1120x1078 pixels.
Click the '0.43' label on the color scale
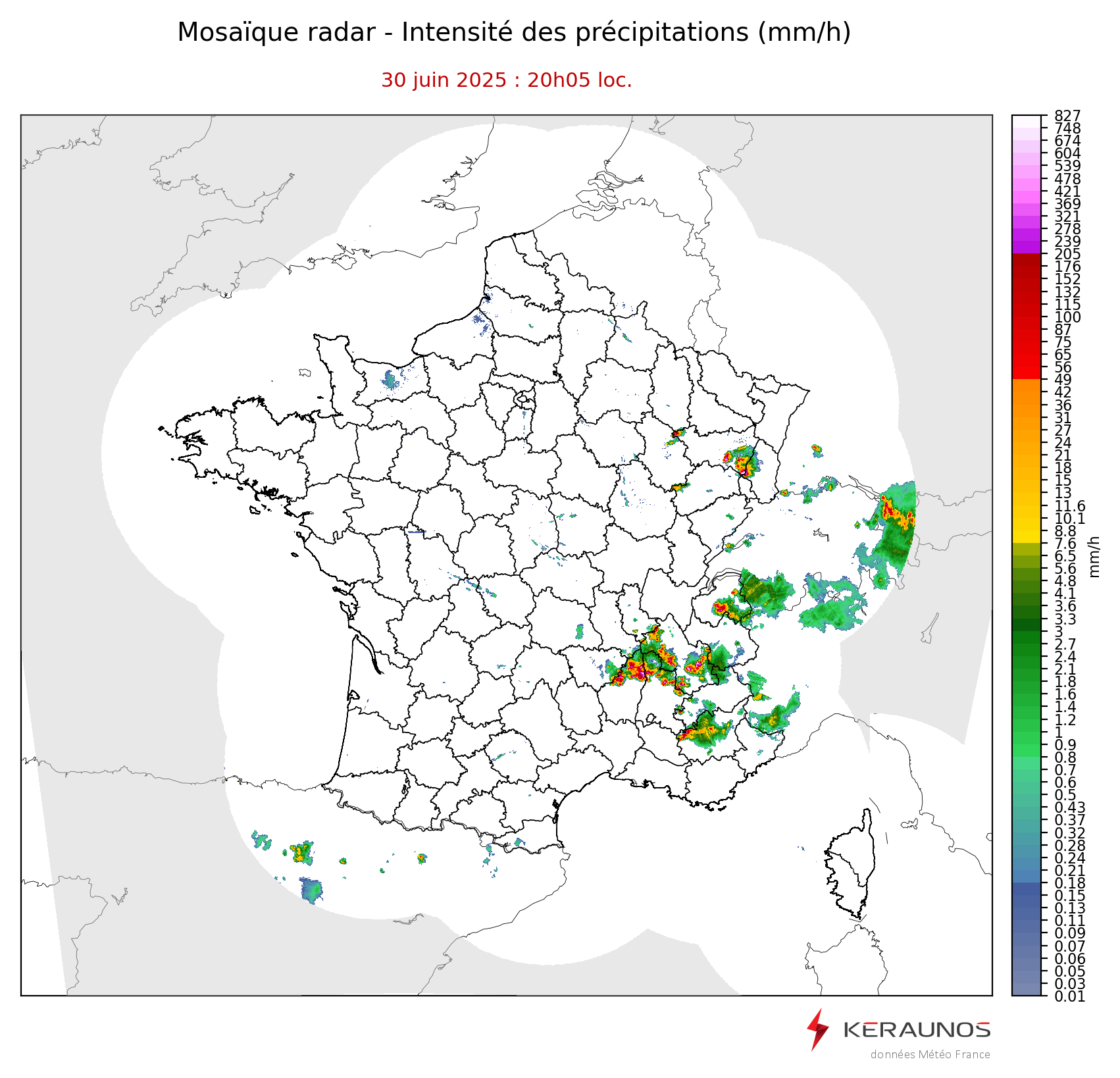tap(1069, 808)
